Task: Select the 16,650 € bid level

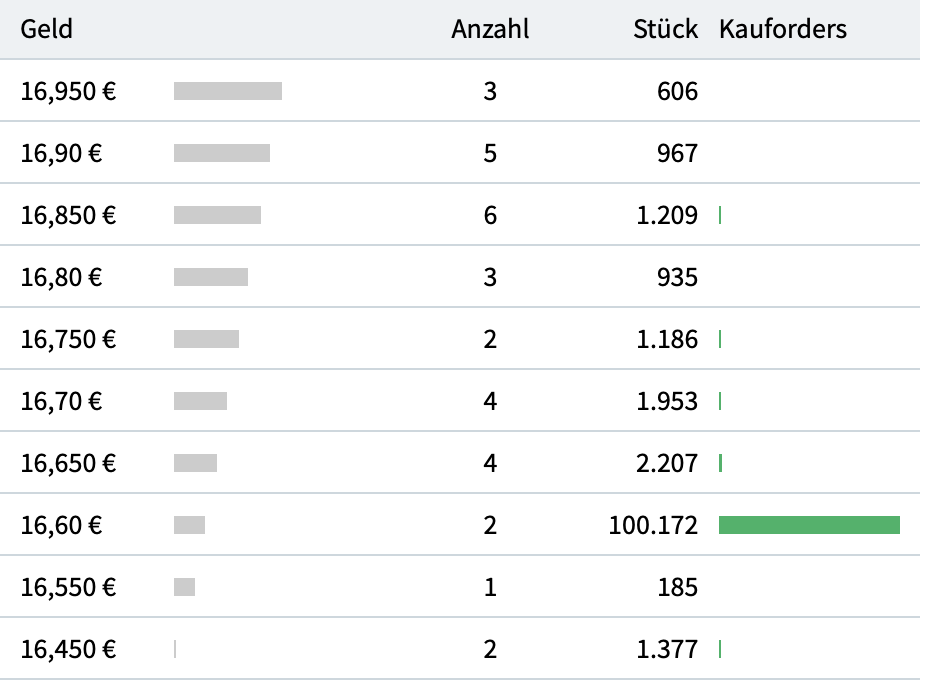Action: pyautogui.click(x=68, y=464)
